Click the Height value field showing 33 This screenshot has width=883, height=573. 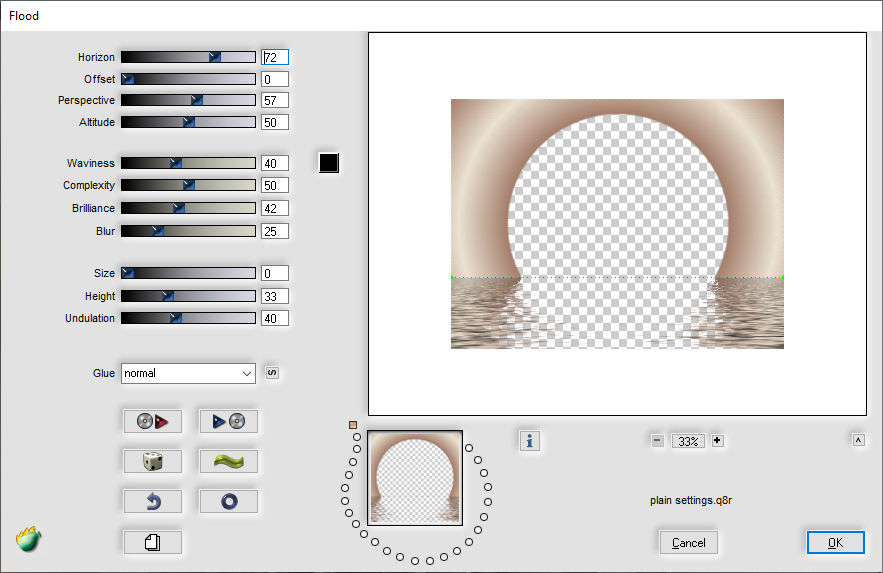pyautogui.click(x=275, y=296)
